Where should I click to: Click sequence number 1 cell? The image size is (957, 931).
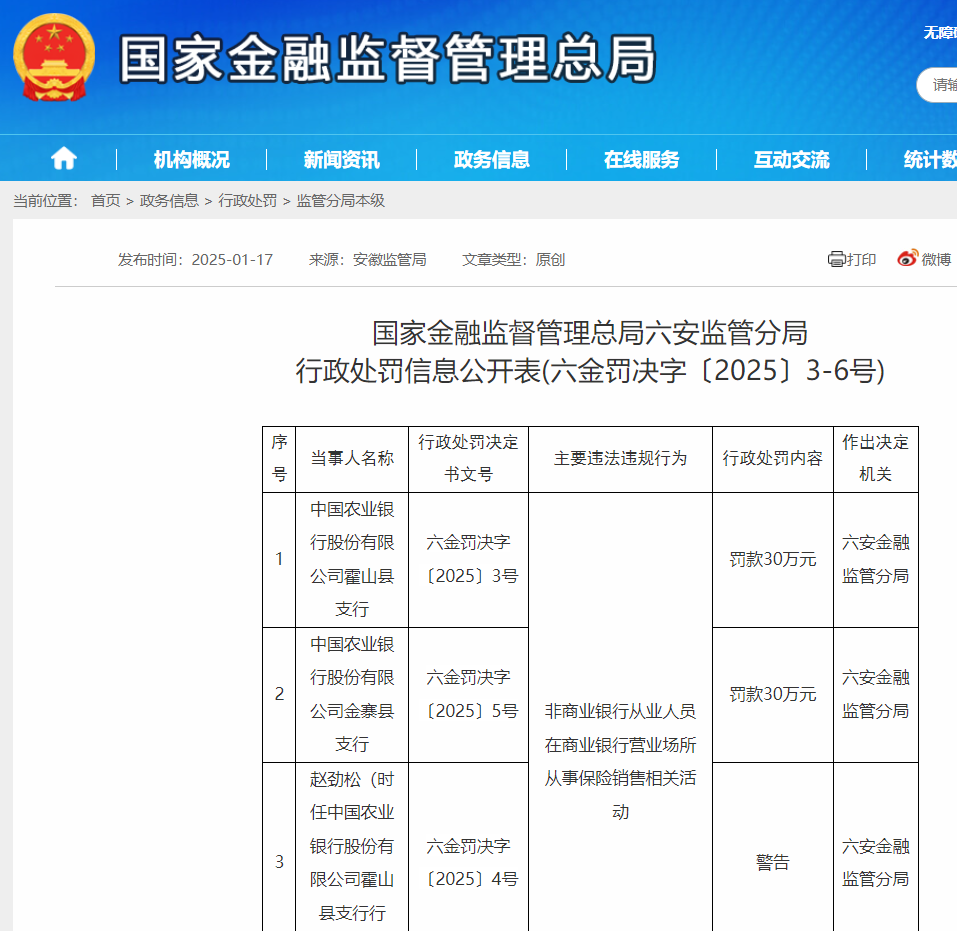279,559
